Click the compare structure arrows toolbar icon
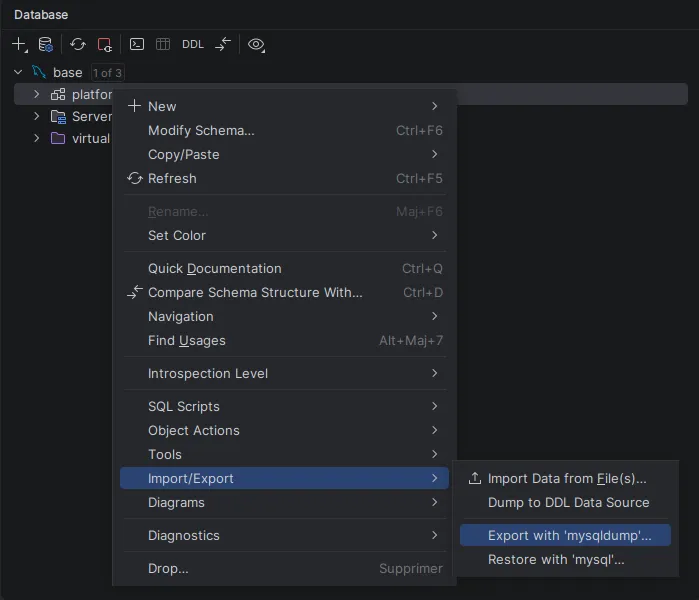This screenshot has height=600, width=699. [223, 44]
